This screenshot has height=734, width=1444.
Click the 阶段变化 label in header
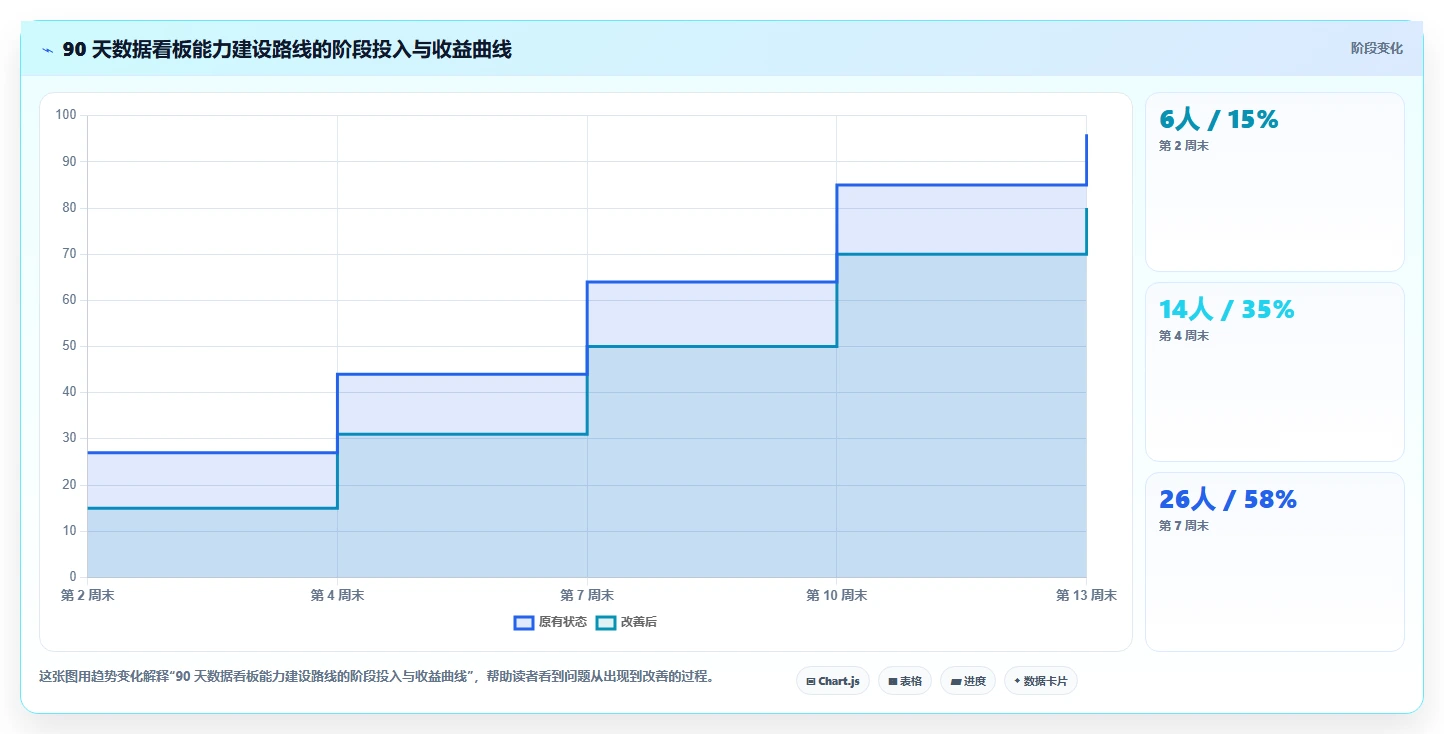point(1377,48)
